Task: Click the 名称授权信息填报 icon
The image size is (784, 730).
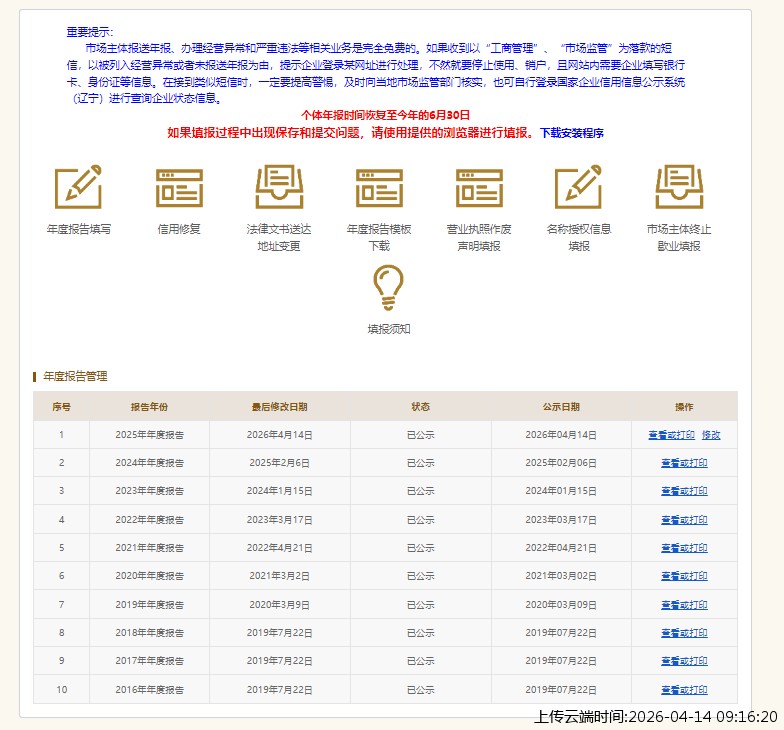Action: tap(579, 188)
